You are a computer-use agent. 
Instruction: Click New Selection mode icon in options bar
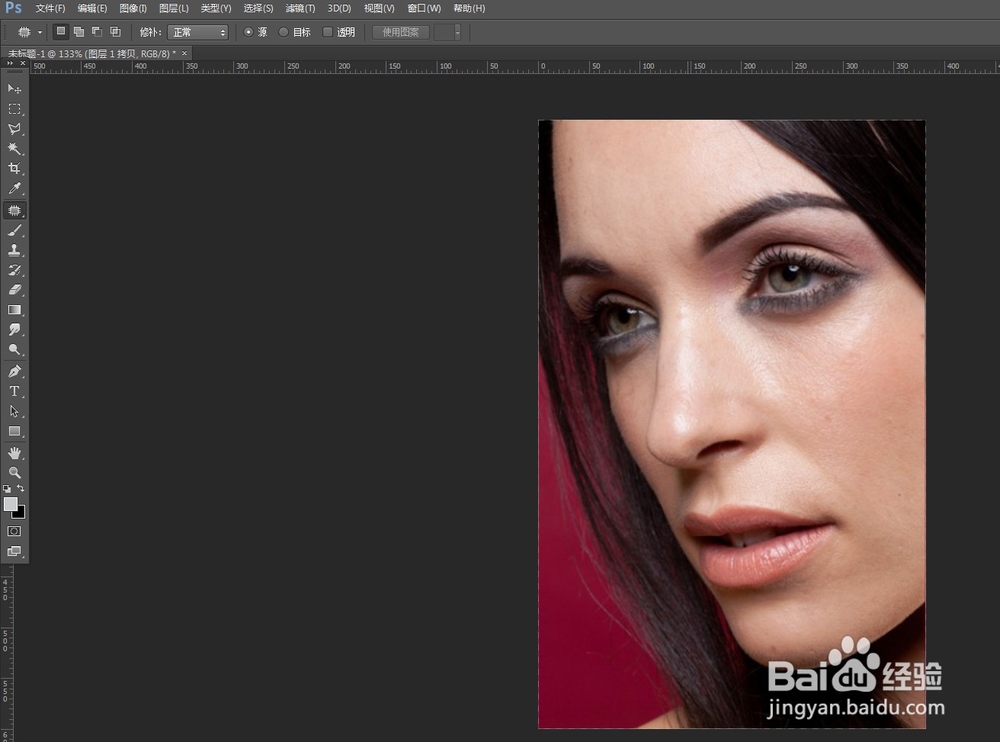pyautogui.click(x=61, y=31)
